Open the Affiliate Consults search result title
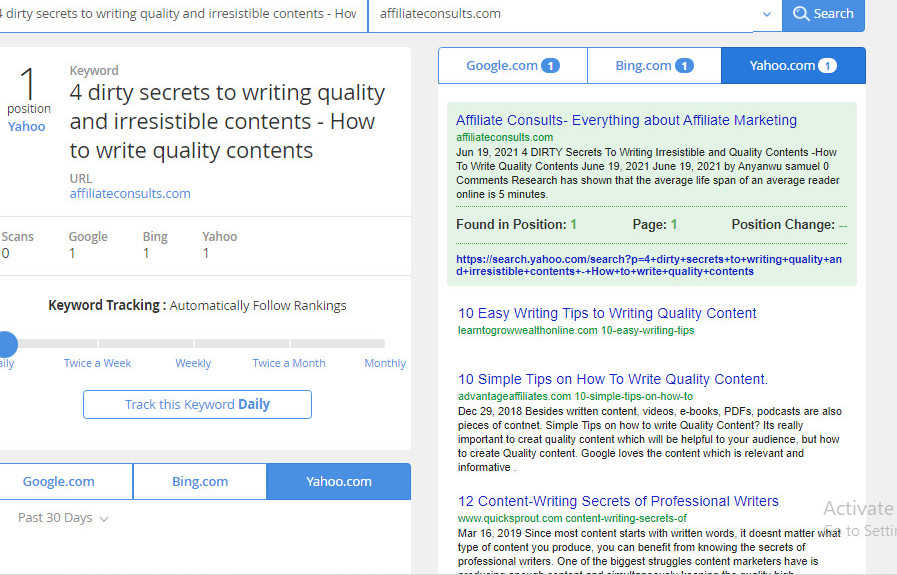Screen dimensions: 897x575 coord(626,120)
